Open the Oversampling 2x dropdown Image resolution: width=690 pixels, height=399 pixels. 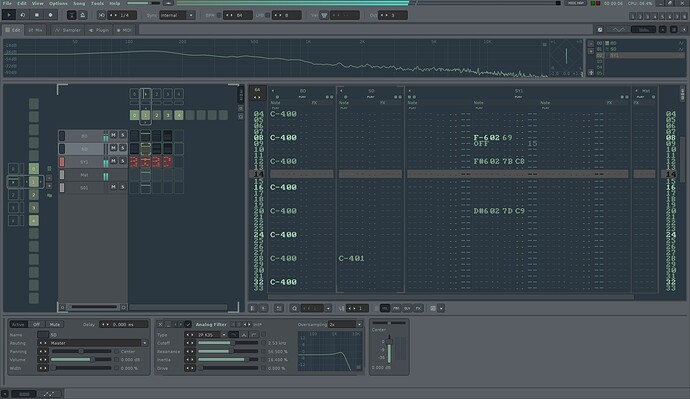(x=345, y=324)
